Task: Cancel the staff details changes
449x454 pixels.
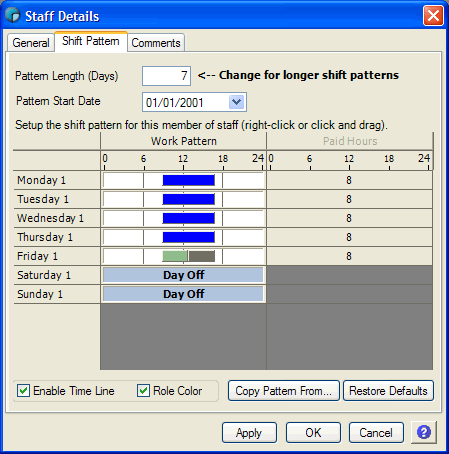Action: (x=376, y=433)
